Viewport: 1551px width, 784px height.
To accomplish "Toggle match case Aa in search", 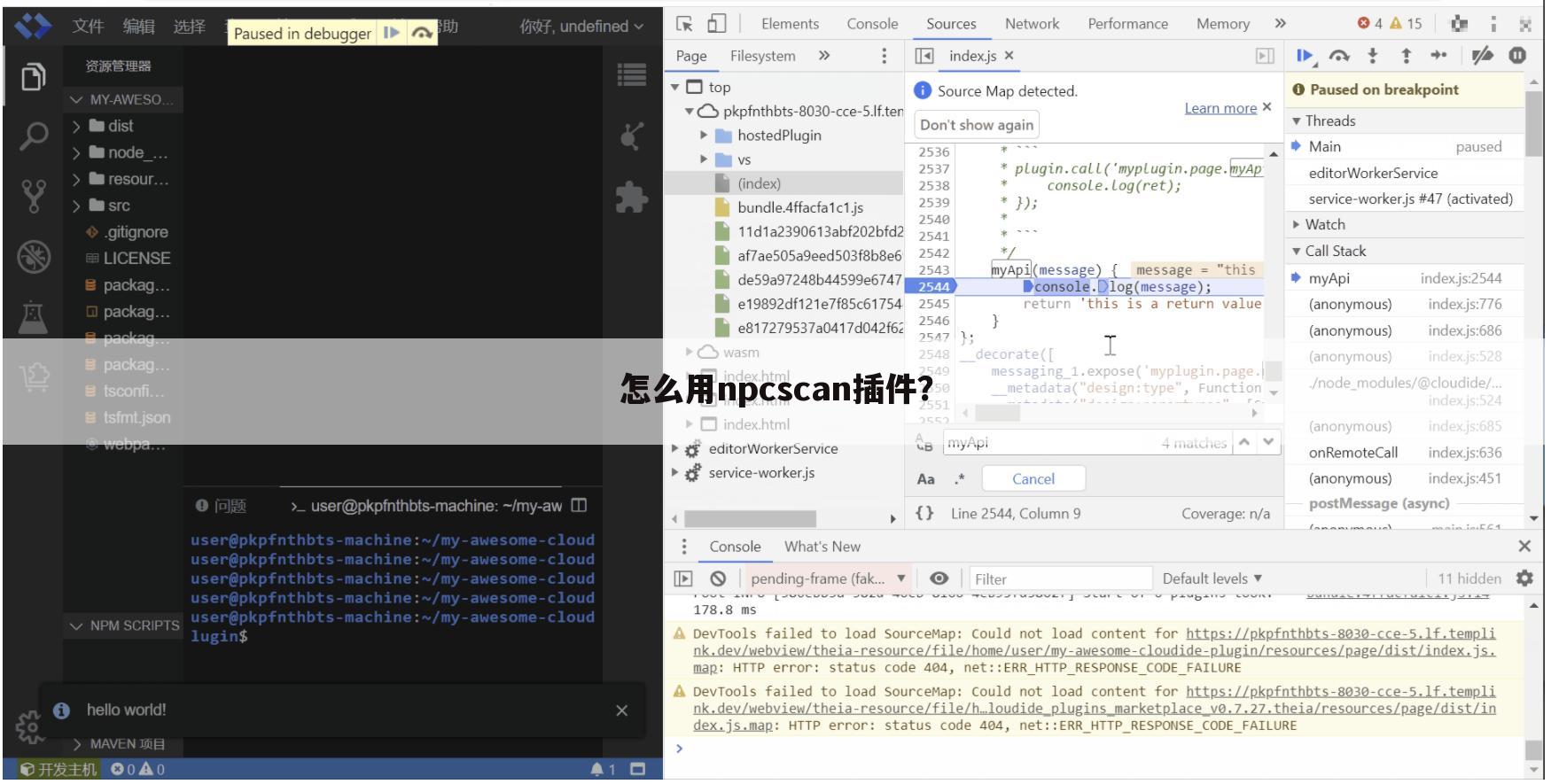I will pos(926,479).
